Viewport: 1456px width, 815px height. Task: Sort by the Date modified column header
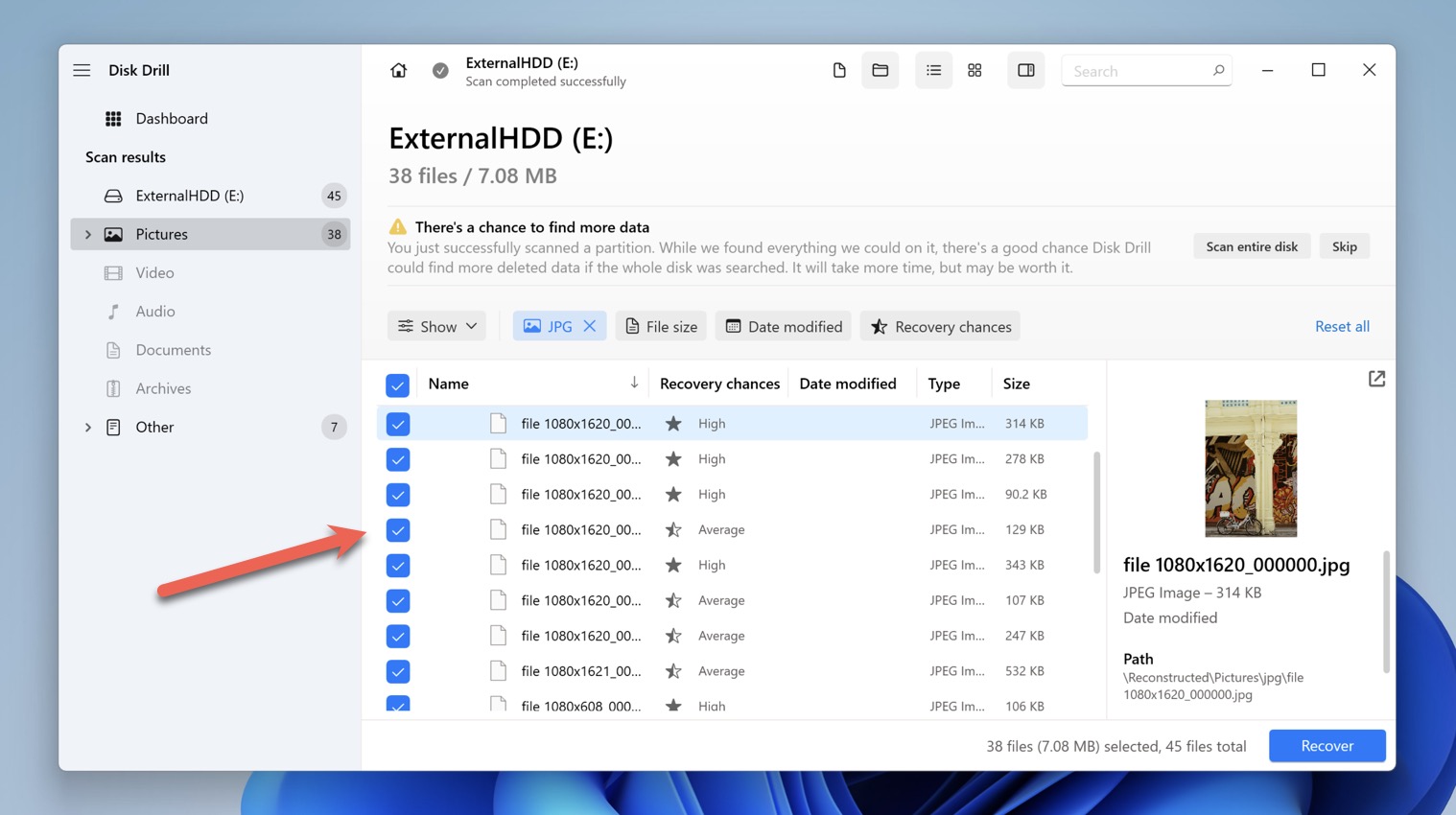[848, 384]
